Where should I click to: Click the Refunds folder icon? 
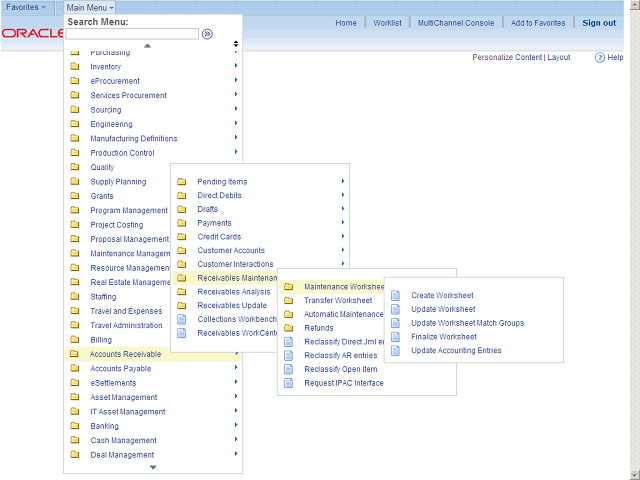(288, 328)
